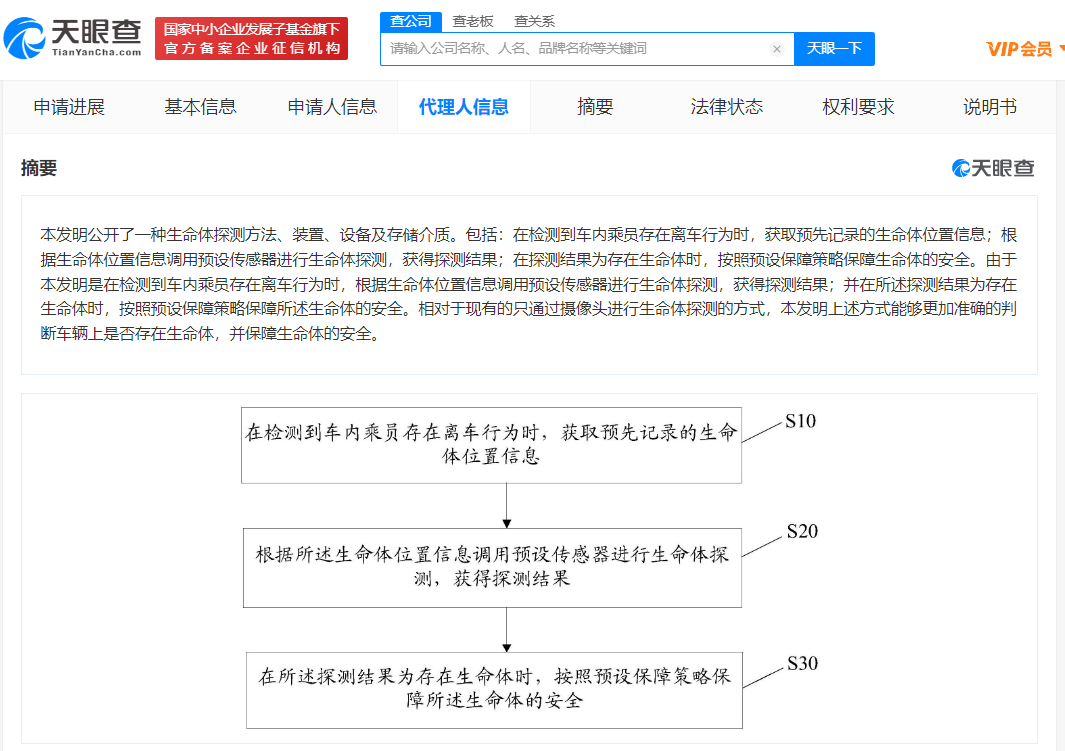Select the 查公司 search tab
The width and height of the screenshot is (1065, 751).
(411, 22)
